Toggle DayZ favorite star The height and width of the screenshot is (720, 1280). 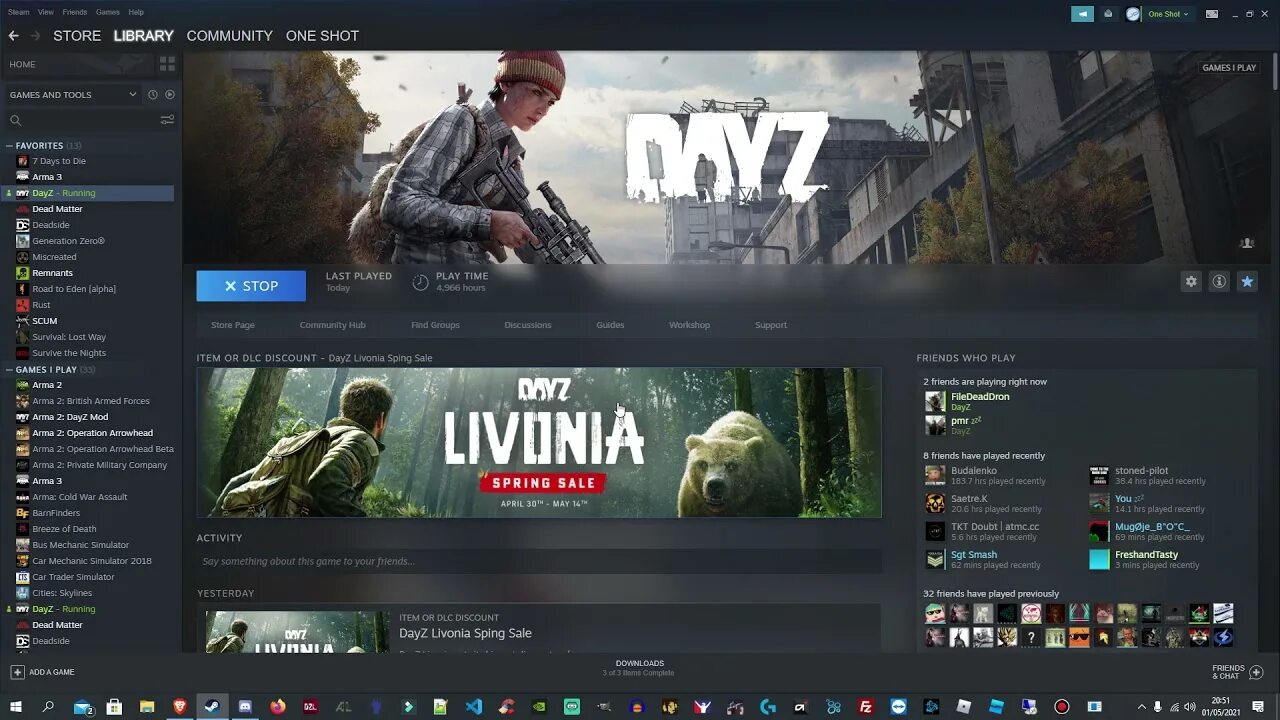(1247, 282)
